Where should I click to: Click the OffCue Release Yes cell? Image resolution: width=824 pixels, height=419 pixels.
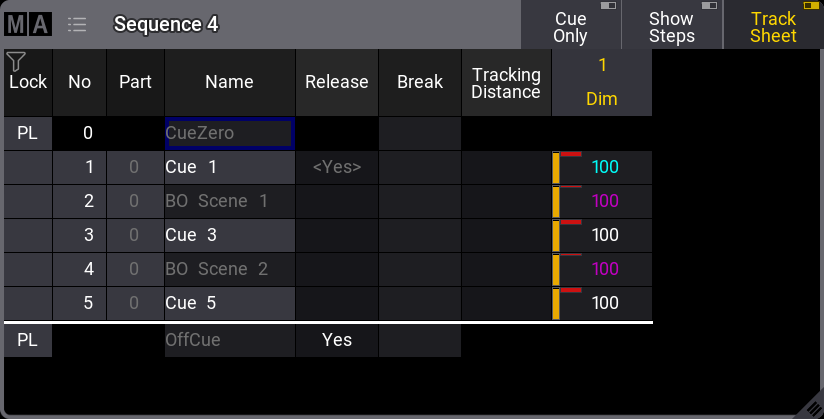click(x=336, y=340)
